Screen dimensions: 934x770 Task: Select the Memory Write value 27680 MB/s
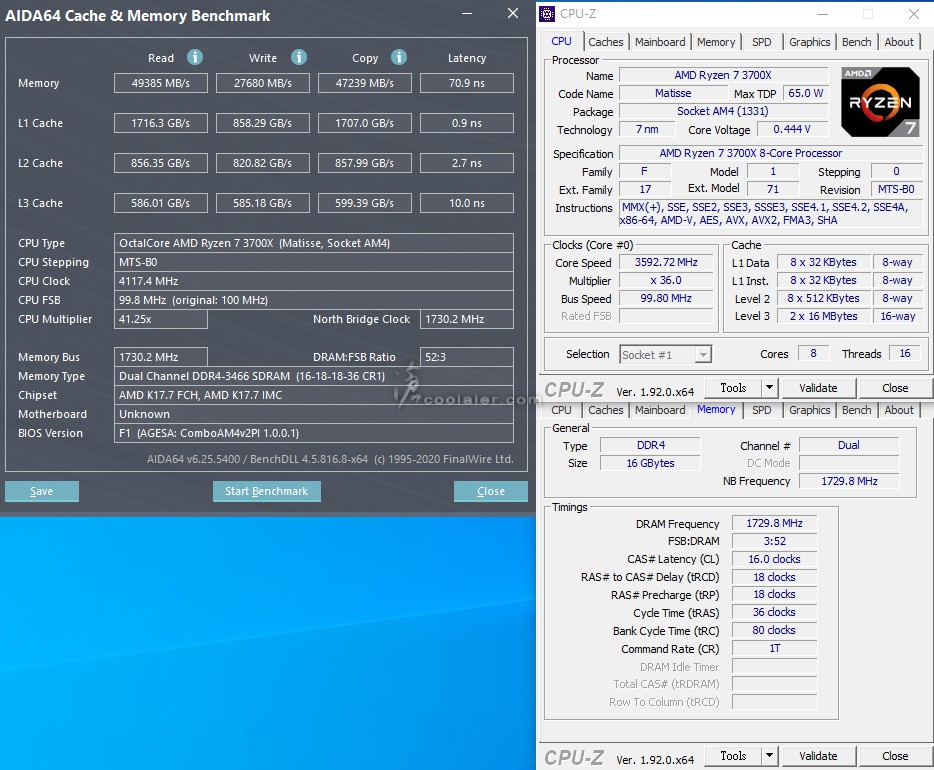coord(263,83)
